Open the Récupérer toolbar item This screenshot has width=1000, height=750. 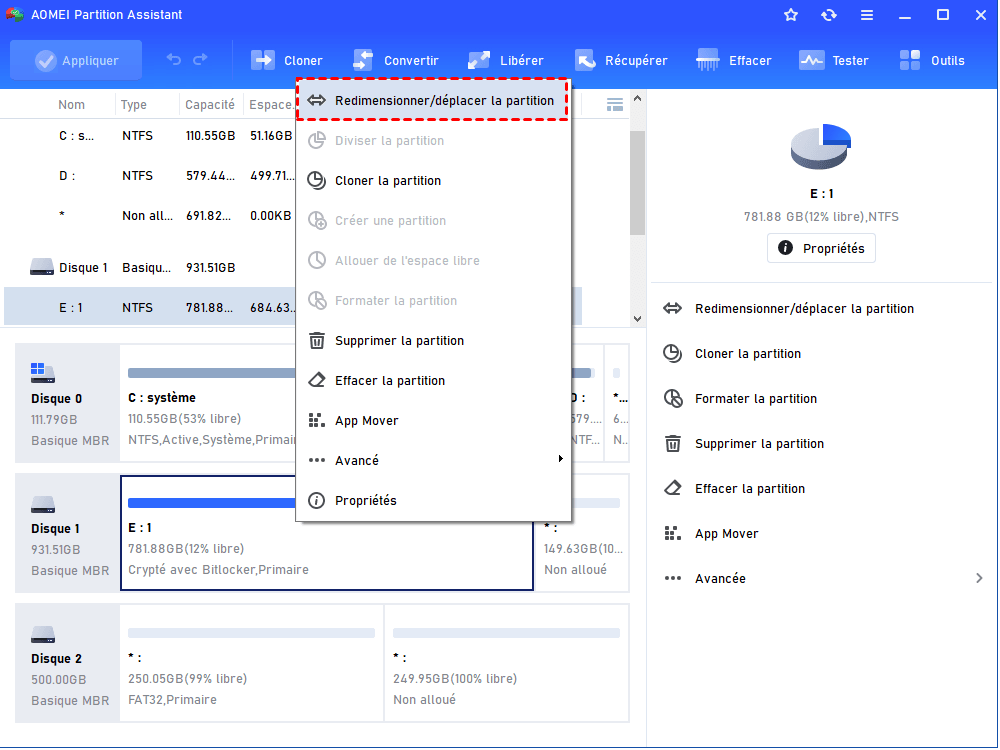tap(621, 61)
